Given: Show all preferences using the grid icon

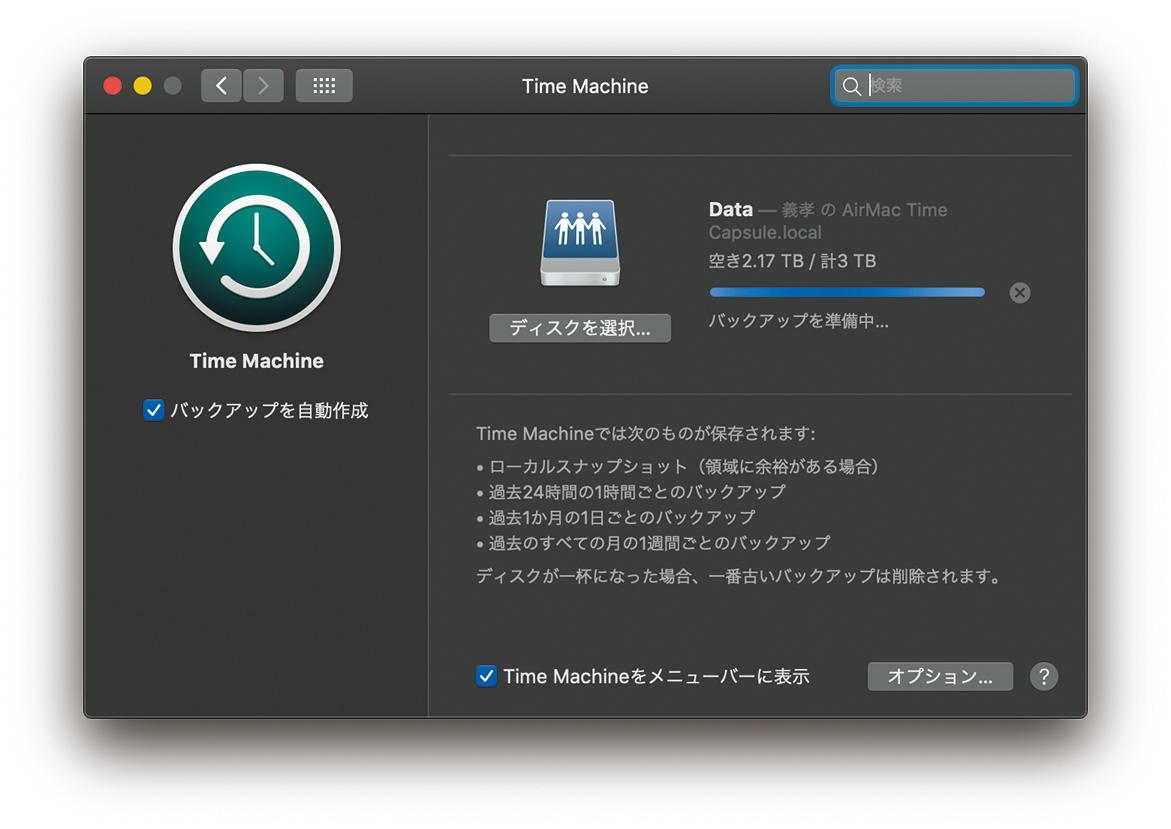Looking at the screenshot, I should [x=324, y=86].
